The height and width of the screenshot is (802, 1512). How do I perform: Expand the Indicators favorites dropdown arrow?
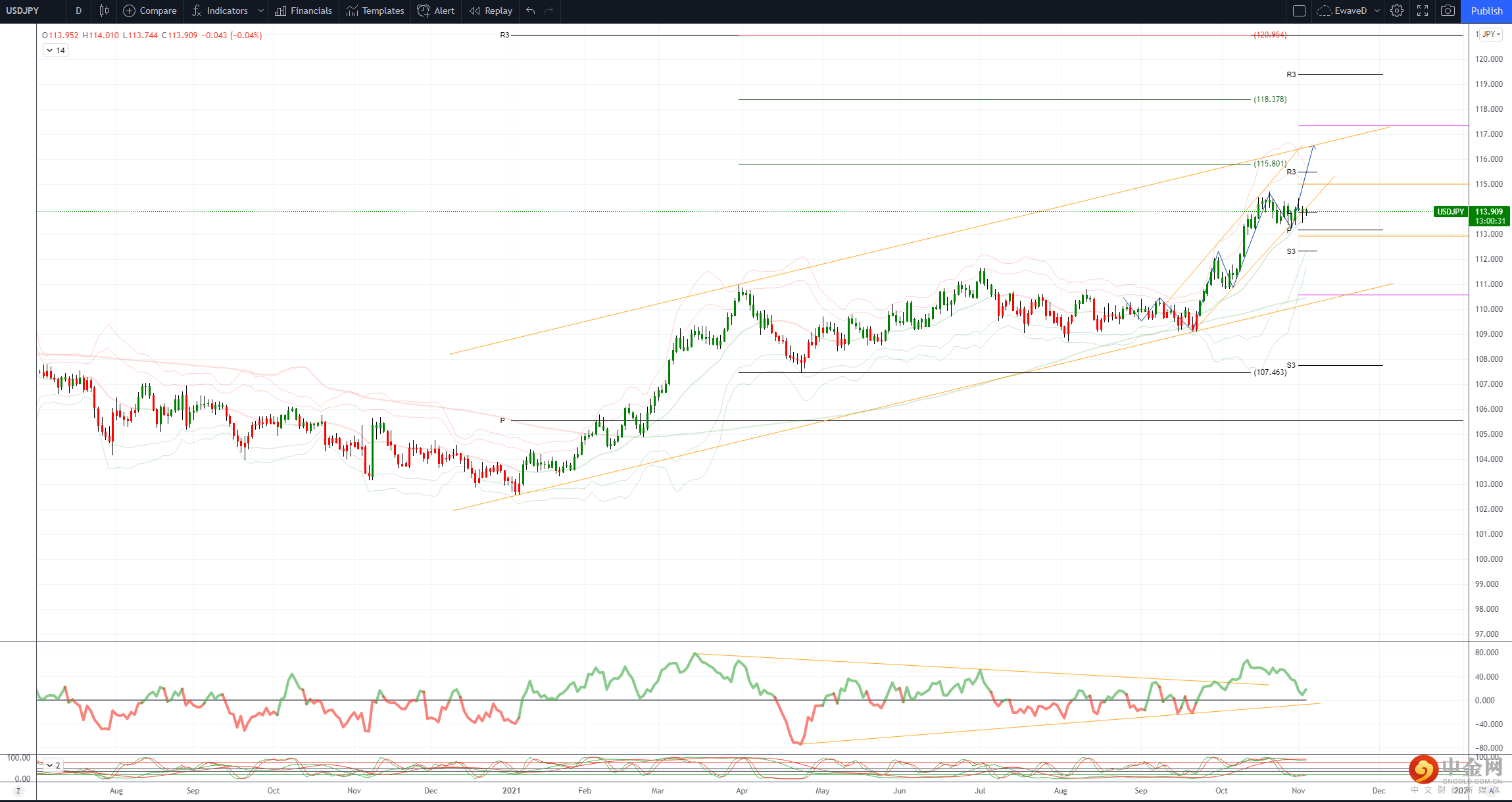[261, 11]
